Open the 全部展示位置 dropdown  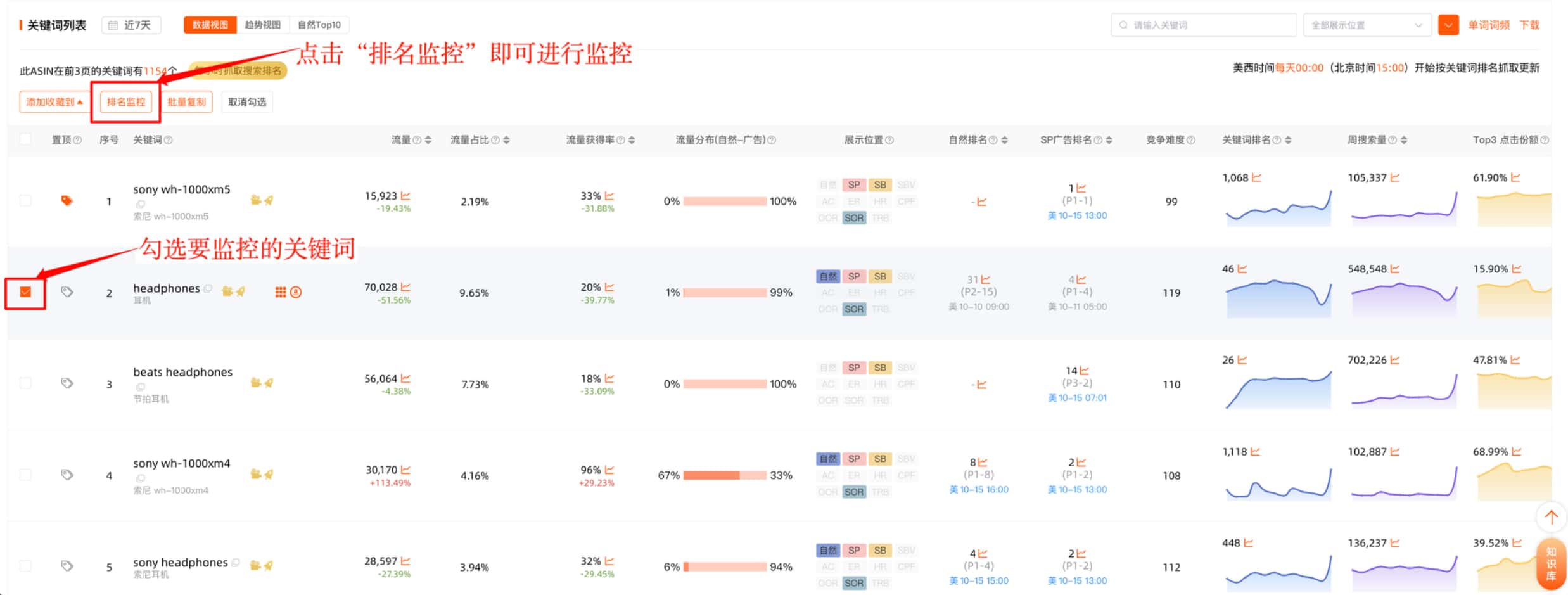pos(1367,25)
